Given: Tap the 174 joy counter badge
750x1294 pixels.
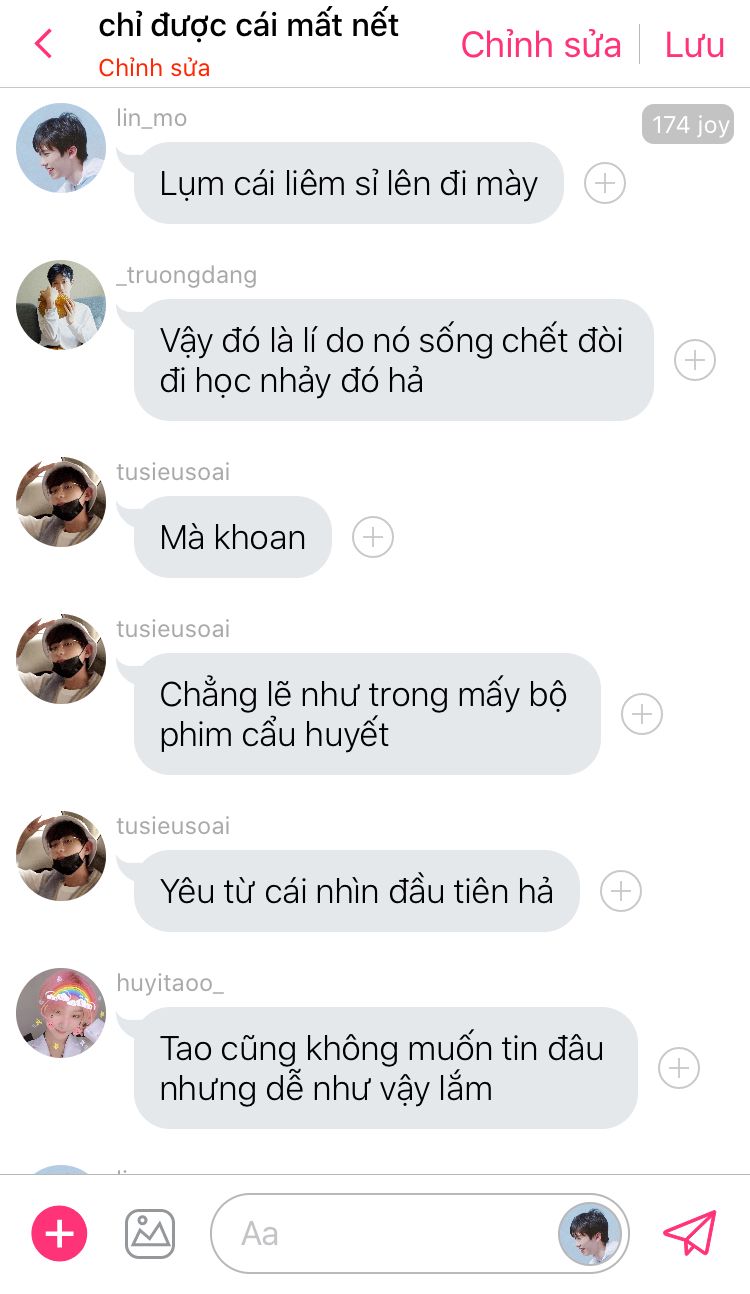Looking at the screenshot, I should point(690,125).
